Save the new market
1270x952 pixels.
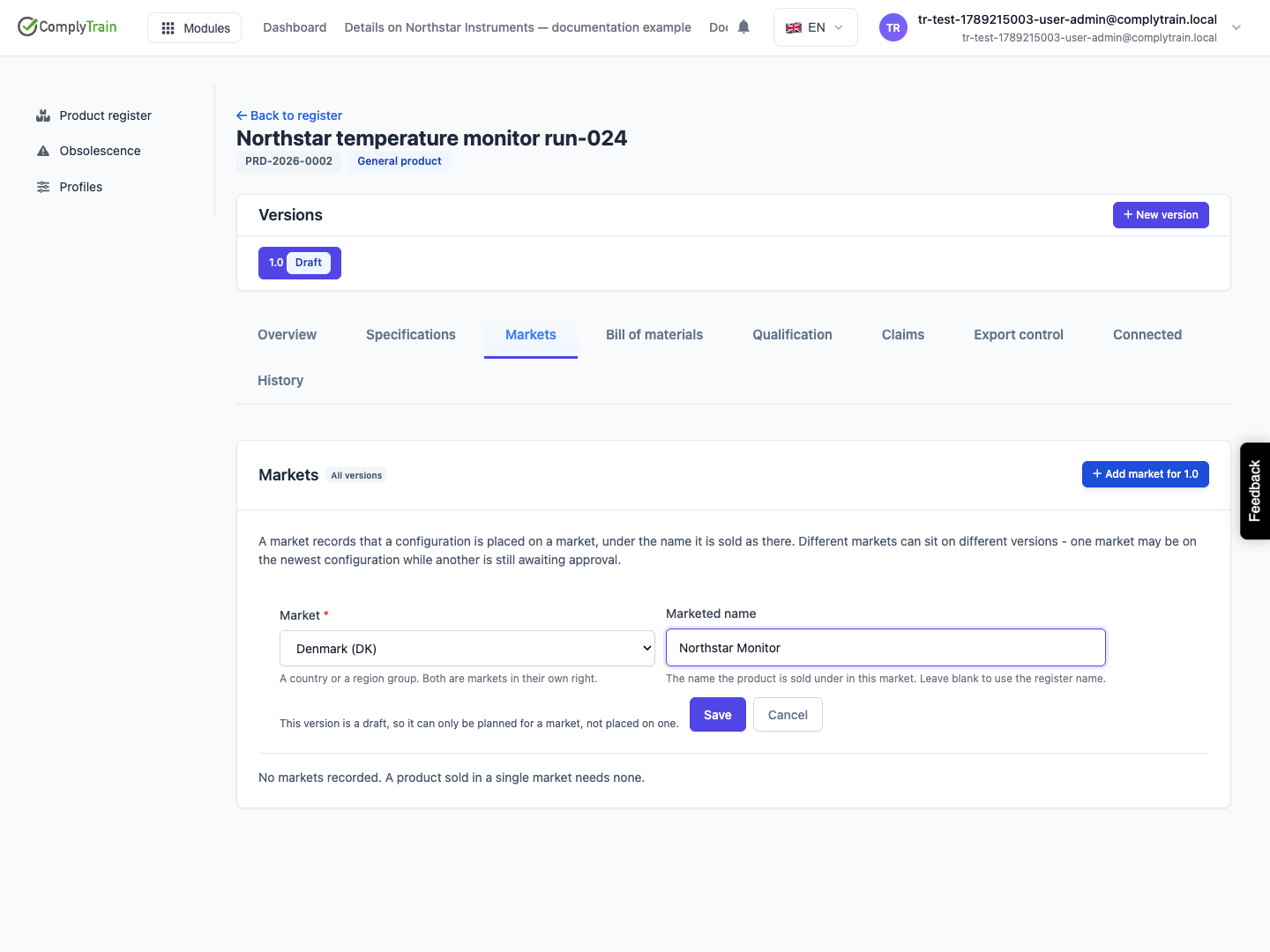pyautogui.click(x=718, y=715)
